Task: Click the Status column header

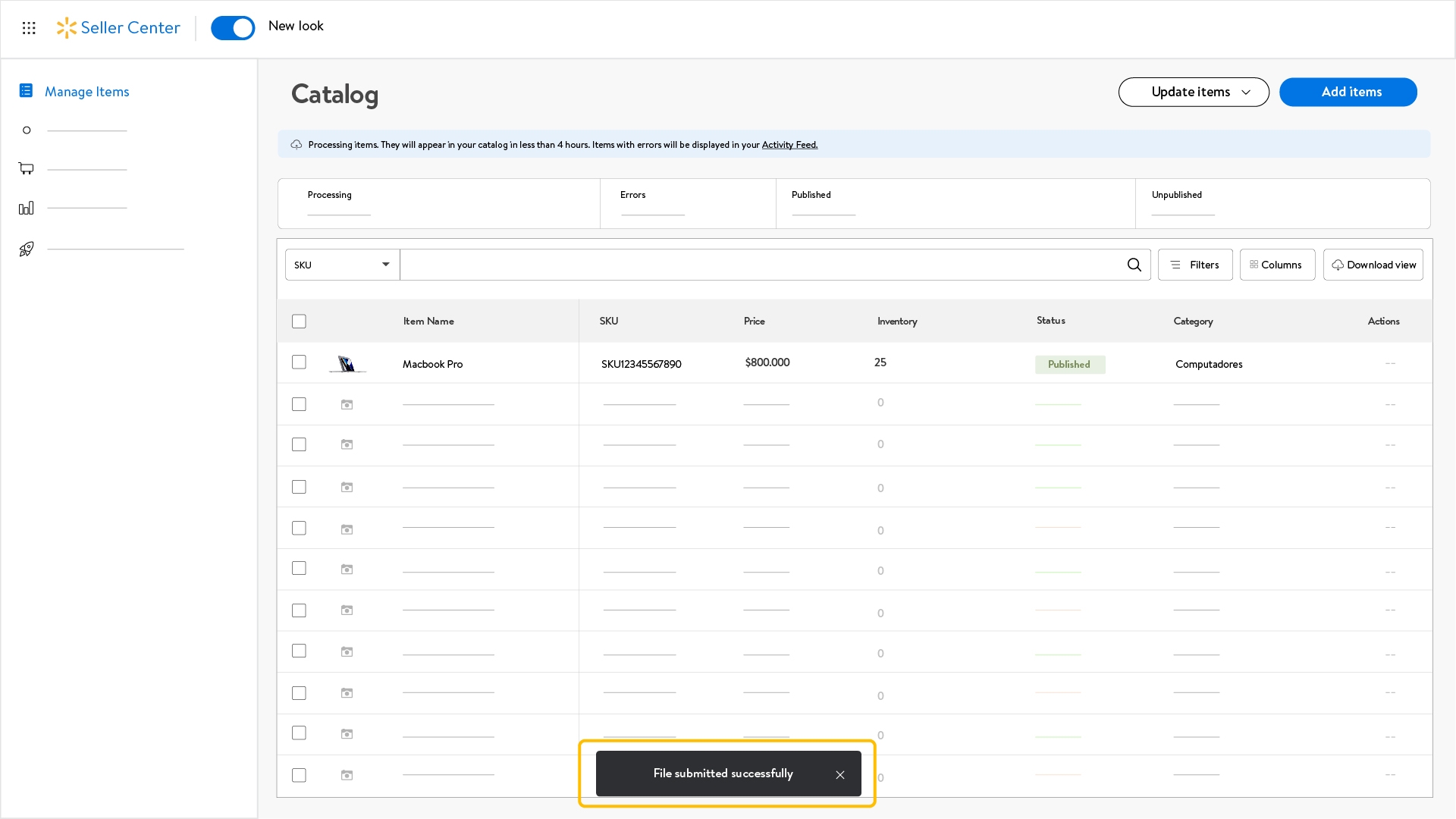Action: tap(1051, 321)
